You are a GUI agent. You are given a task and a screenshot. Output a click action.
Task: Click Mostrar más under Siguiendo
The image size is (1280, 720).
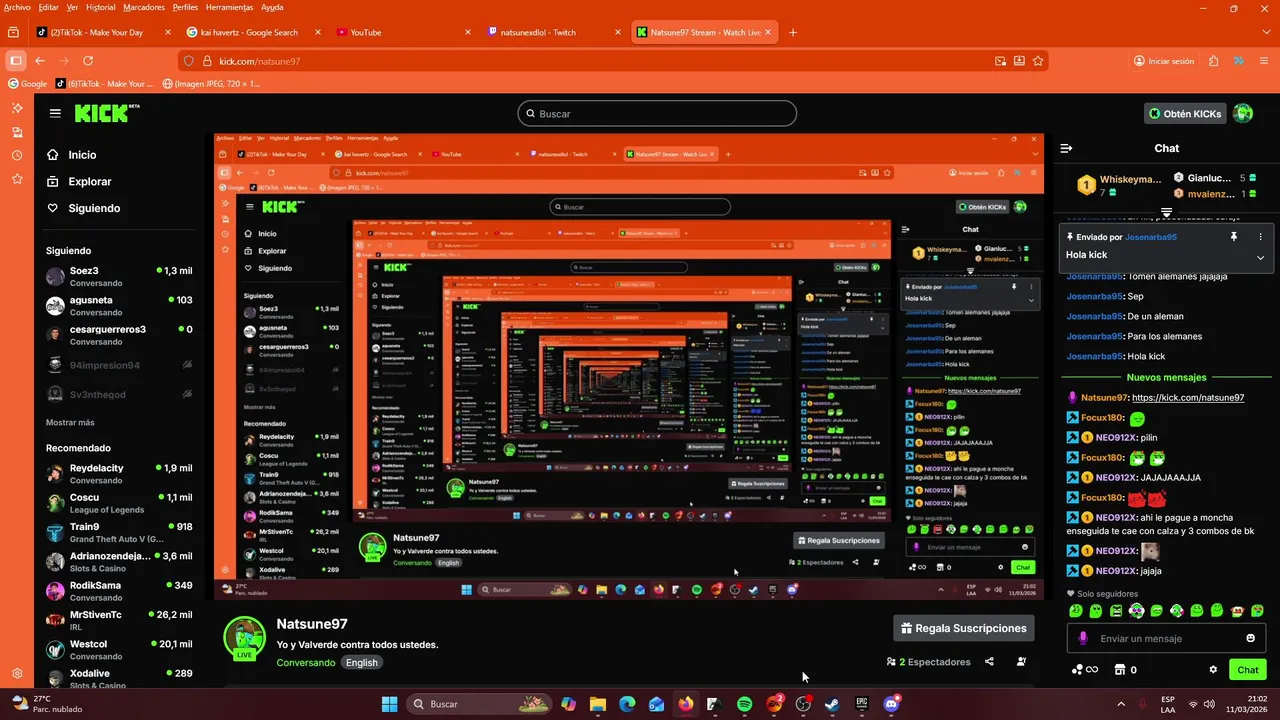pos(70,422)
